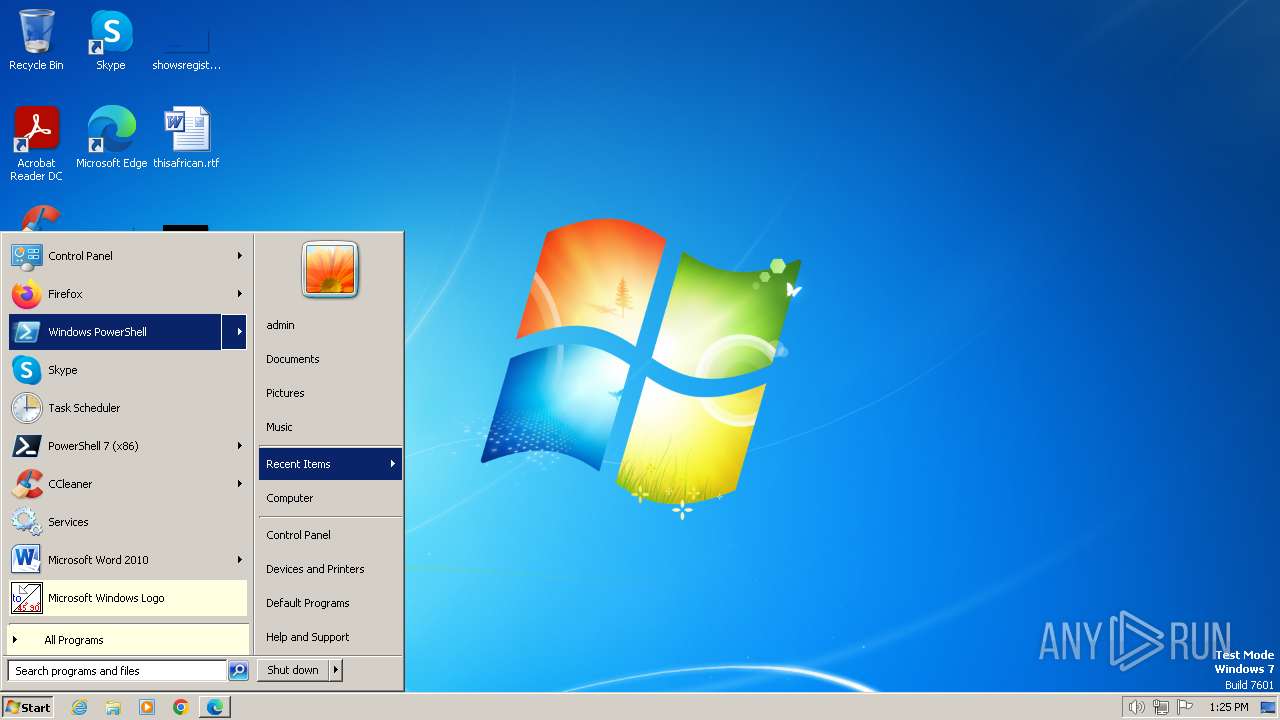Expand Firefox jump list arrow
The height and width of the screenshot is (720, 1280).
[240, 294]
